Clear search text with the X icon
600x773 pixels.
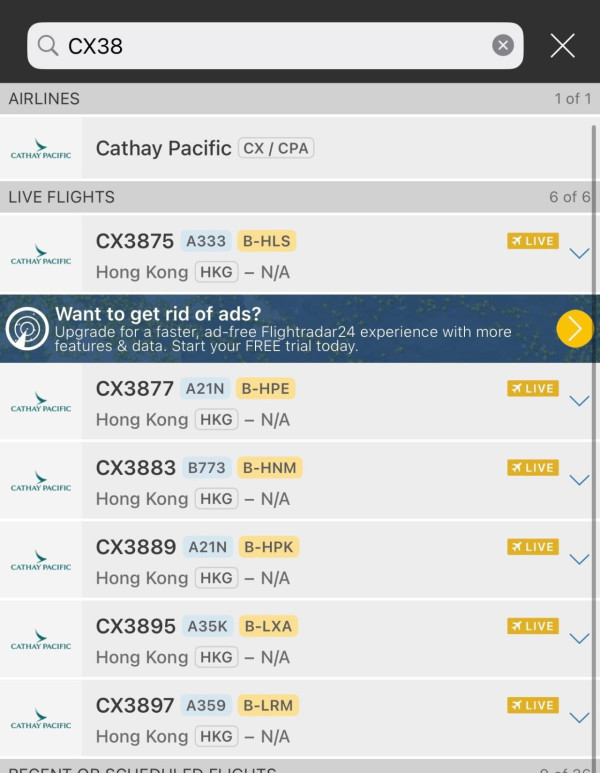pyautogui.click(x=503, y=45)
